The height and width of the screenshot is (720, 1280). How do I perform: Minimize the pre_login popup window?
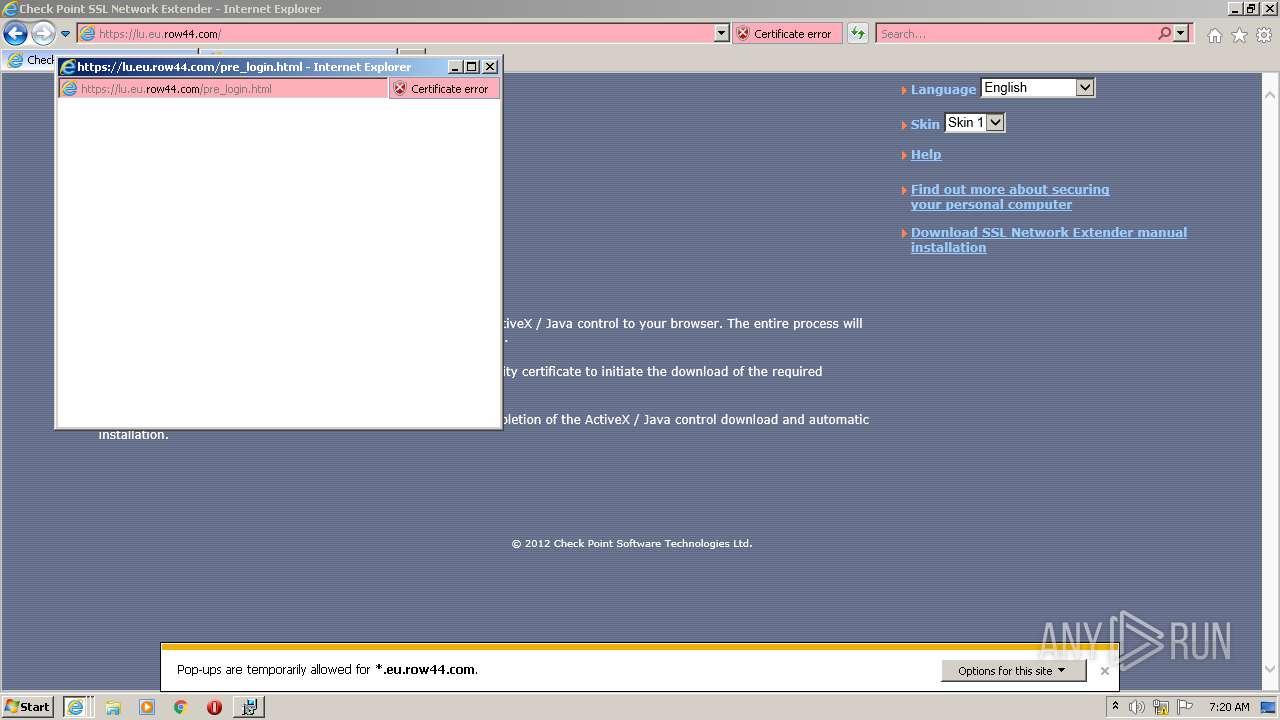(456, 67)
